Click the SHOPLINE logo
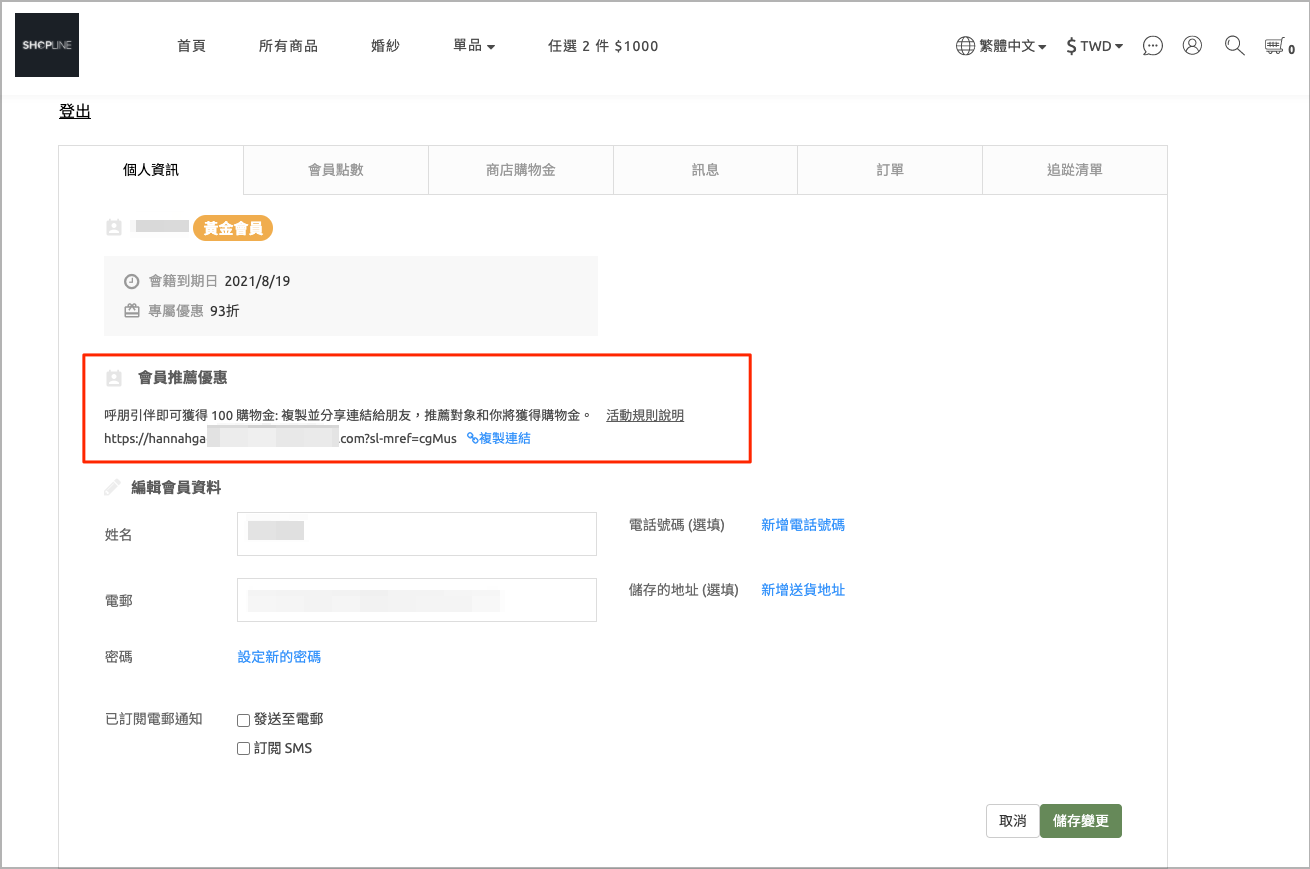The width and height of the screenshot is (1310, 869). point(47,45)
